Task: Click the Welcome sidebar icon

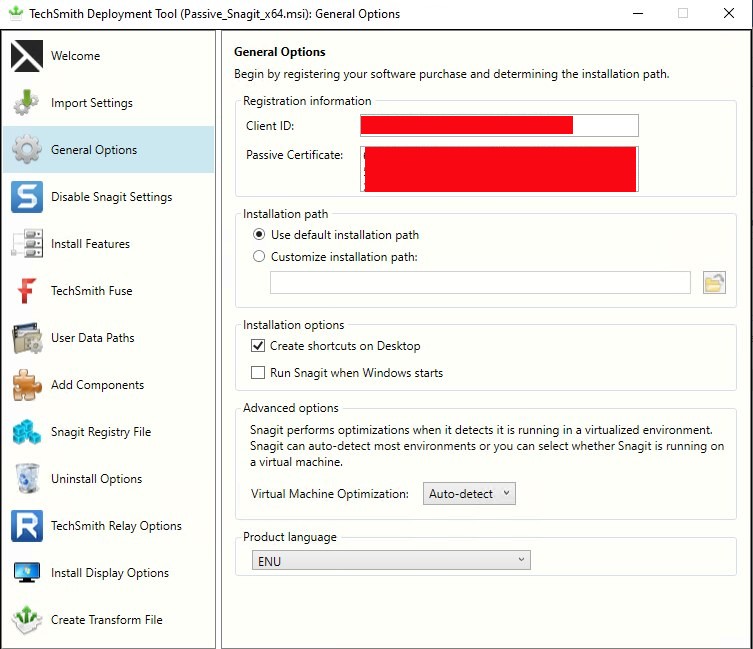Action: (27, 56)
